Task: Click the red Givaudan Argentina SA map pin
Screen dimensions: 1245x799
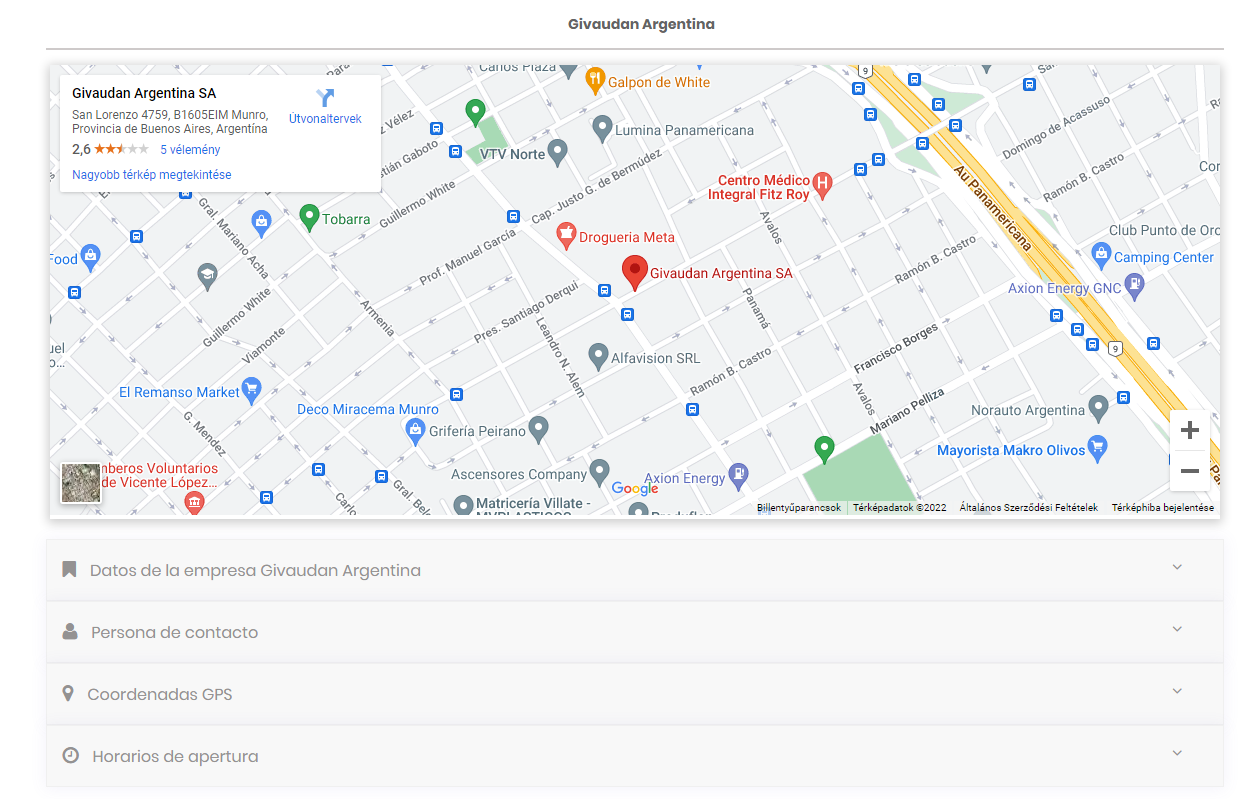Action: tap(633, 270)
